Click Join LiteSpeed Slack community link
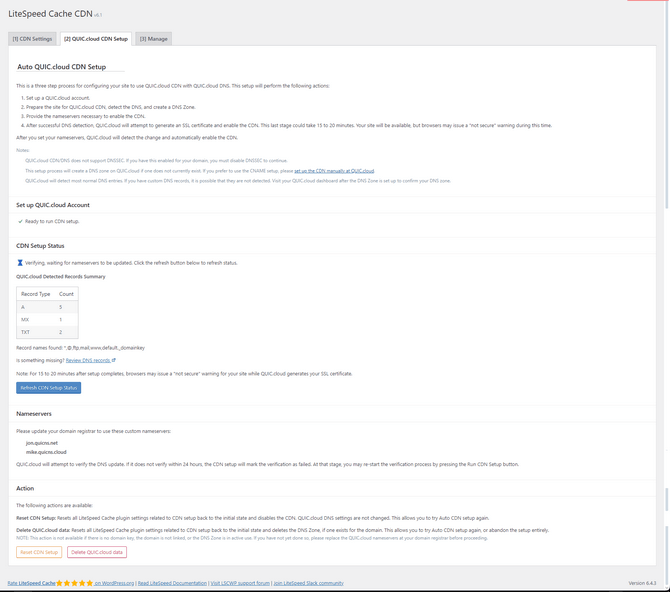This screenshot has height=592, width=670. click(x=309, y=583)
